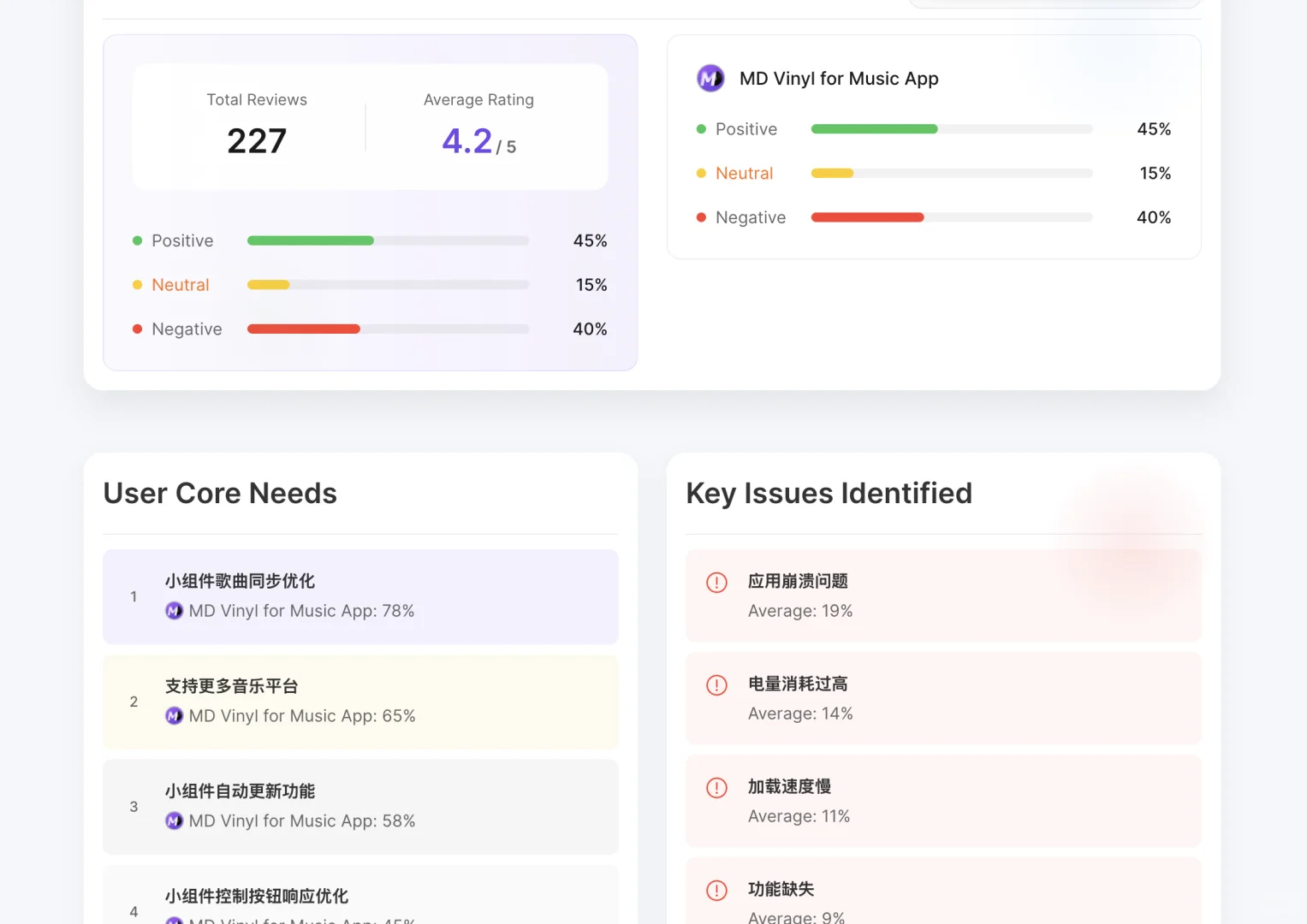Click the red Negative bar in the Total Reviews card
Viewport: 1307px width, 924px height.
(x=304, y=329)
